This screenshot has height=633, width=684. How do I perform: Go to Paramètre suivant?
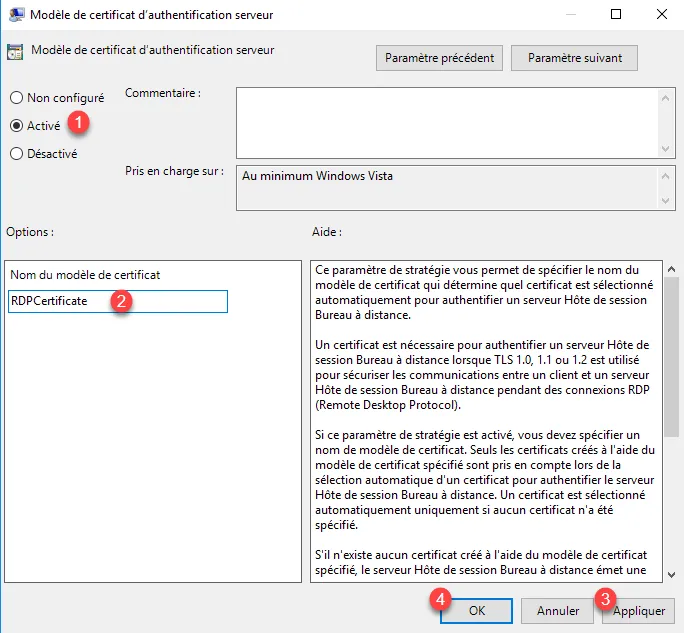[575, 58]
